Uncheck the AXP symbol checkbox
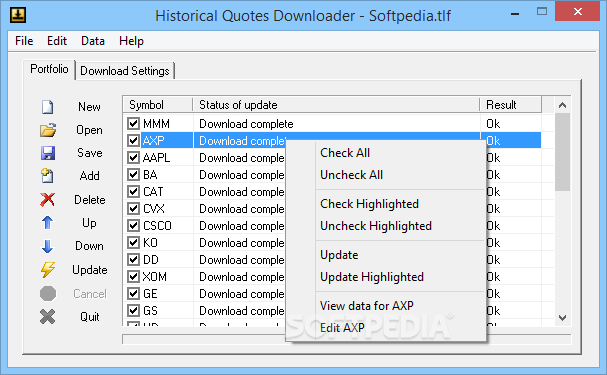The image size is (607, 375). (x=134, y=140)
